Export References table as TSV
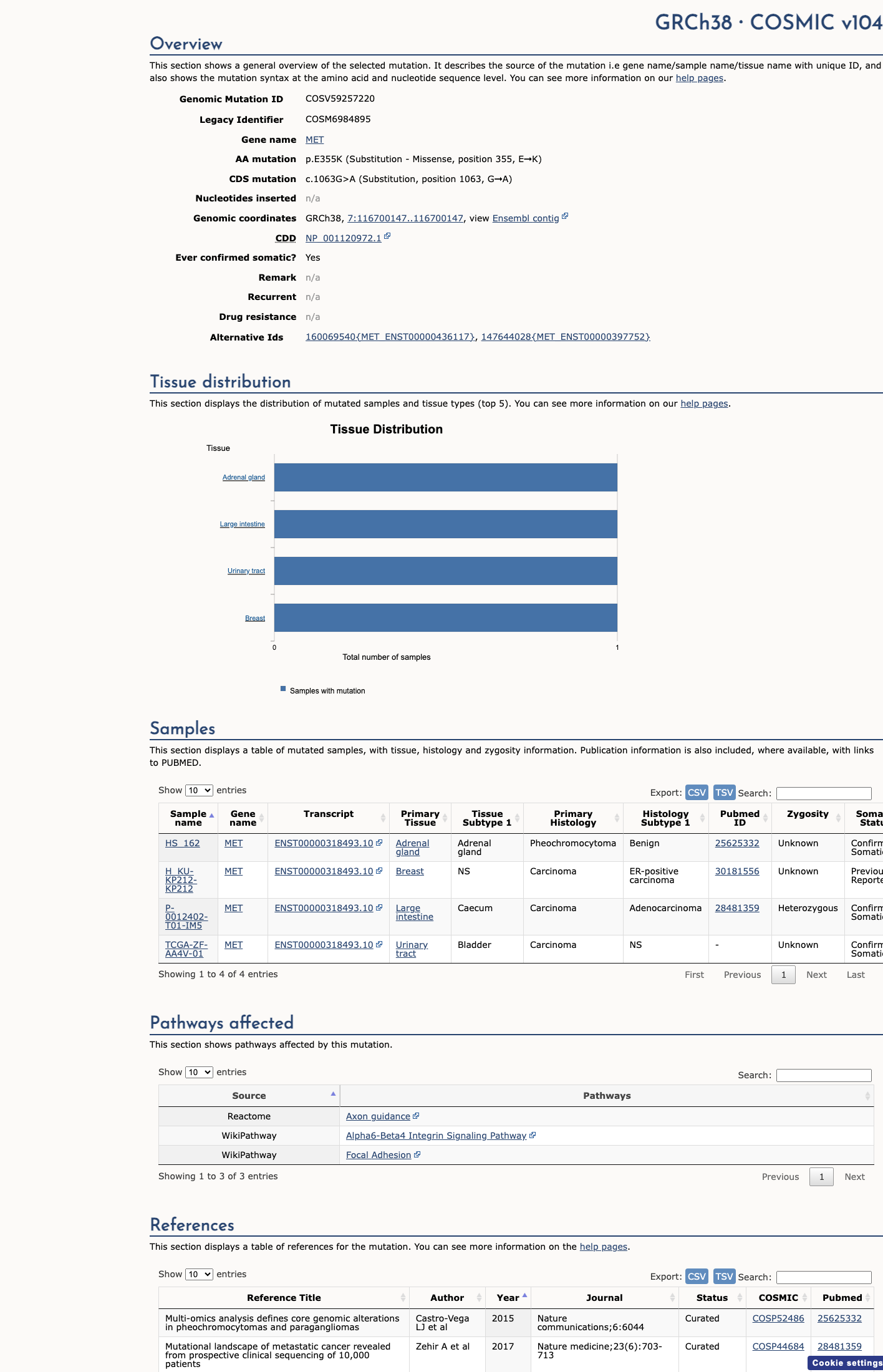Screen dimensions: 883x1372 (x=724, y=1276)
